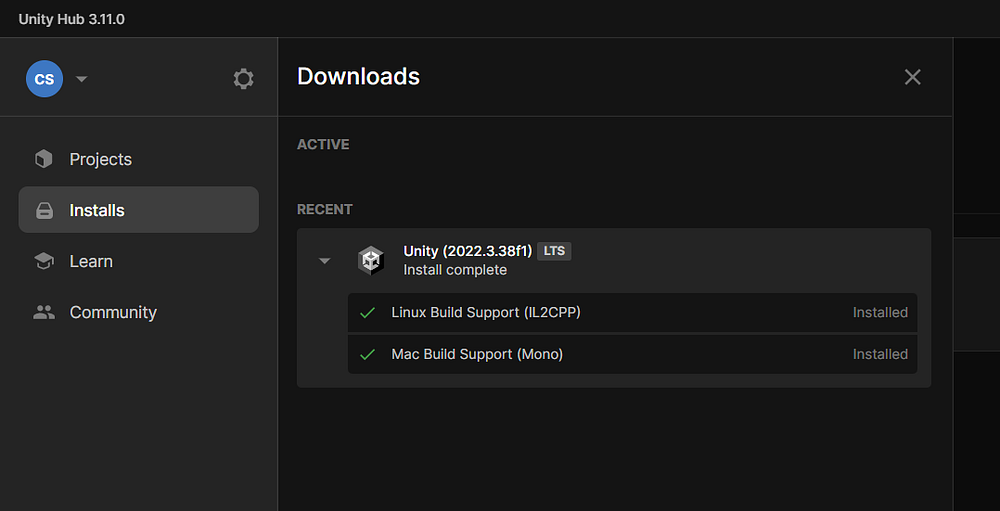Viewport: 1000px width, 511px height.
Task: Close the Downloads panel
Action: point(913,77)
